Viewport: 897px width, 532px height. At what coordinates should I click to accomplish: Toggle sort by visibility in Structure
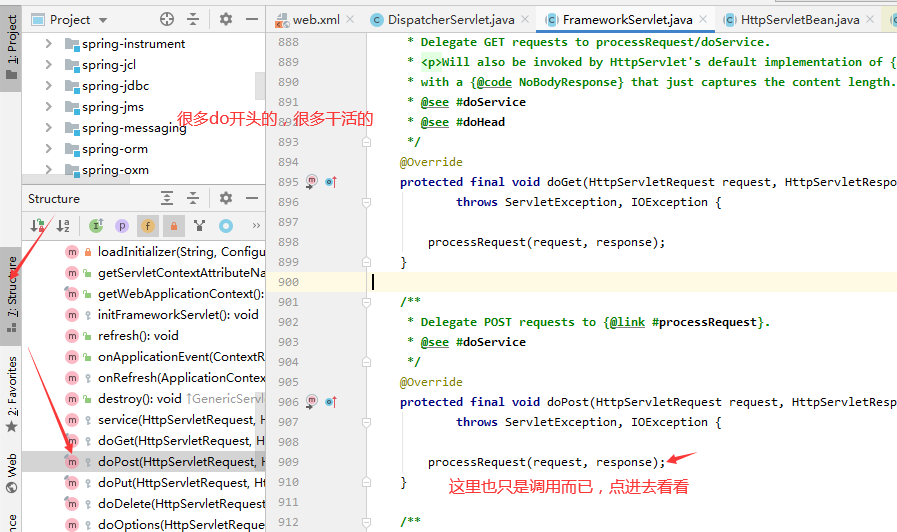pyautogui.click(x=38, y=226)
